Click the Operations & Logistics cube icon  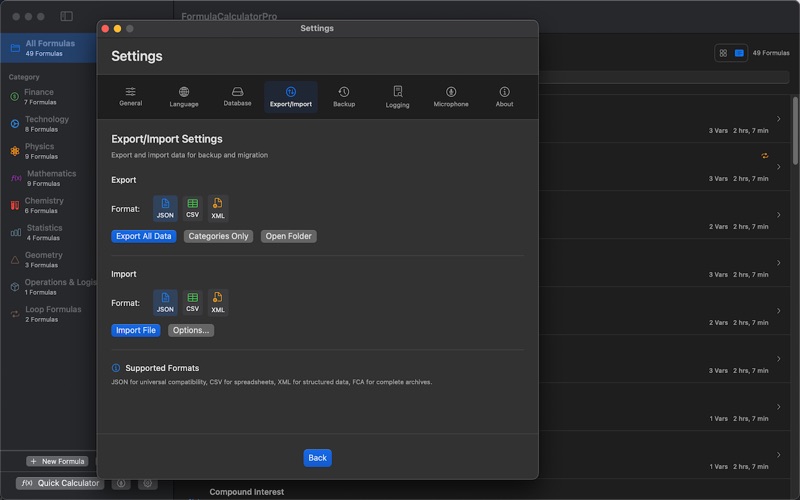15,287
